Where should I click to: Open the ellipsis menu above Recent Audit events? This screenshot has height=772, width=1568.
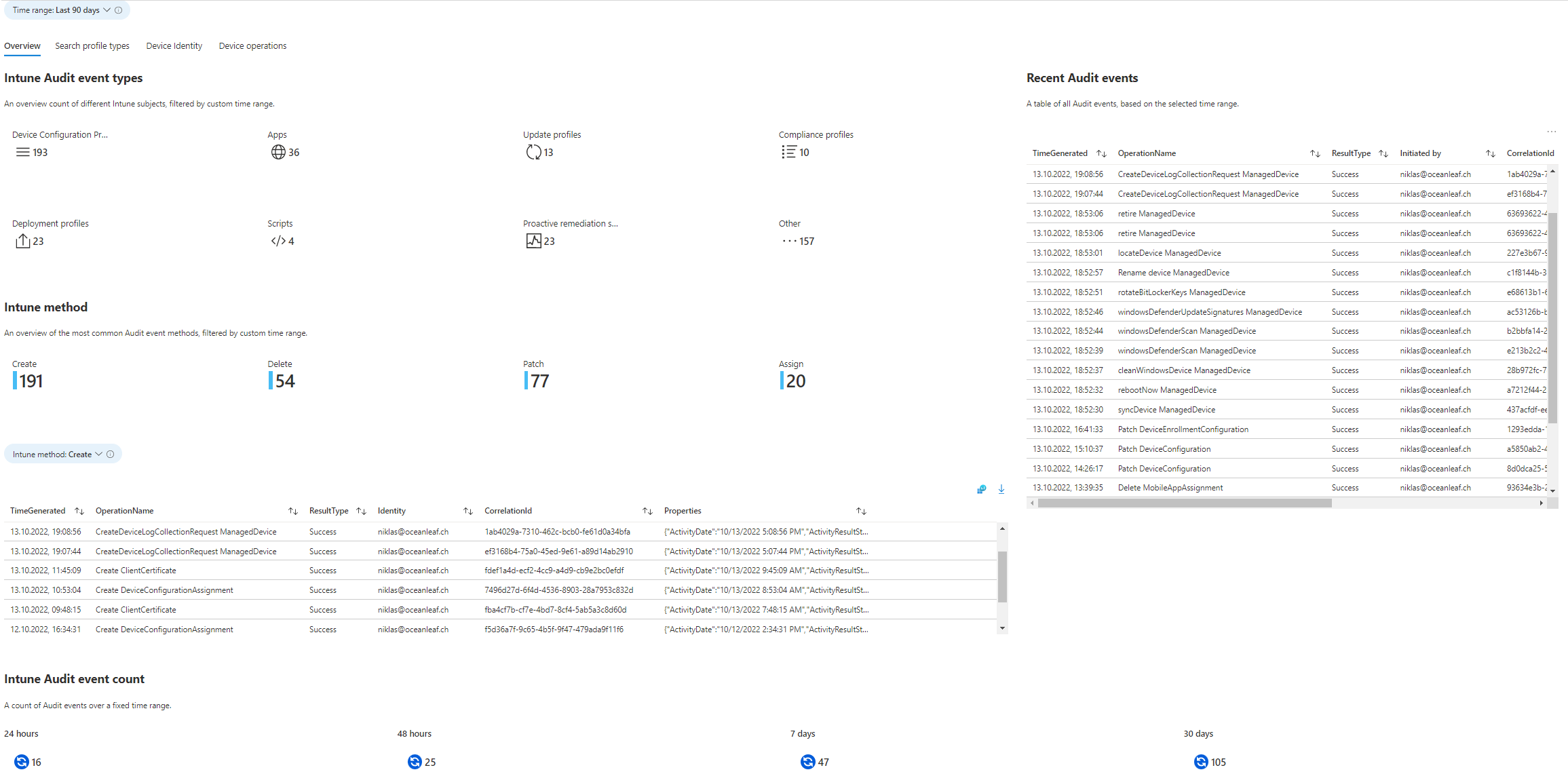click(x=1551, y=132)
